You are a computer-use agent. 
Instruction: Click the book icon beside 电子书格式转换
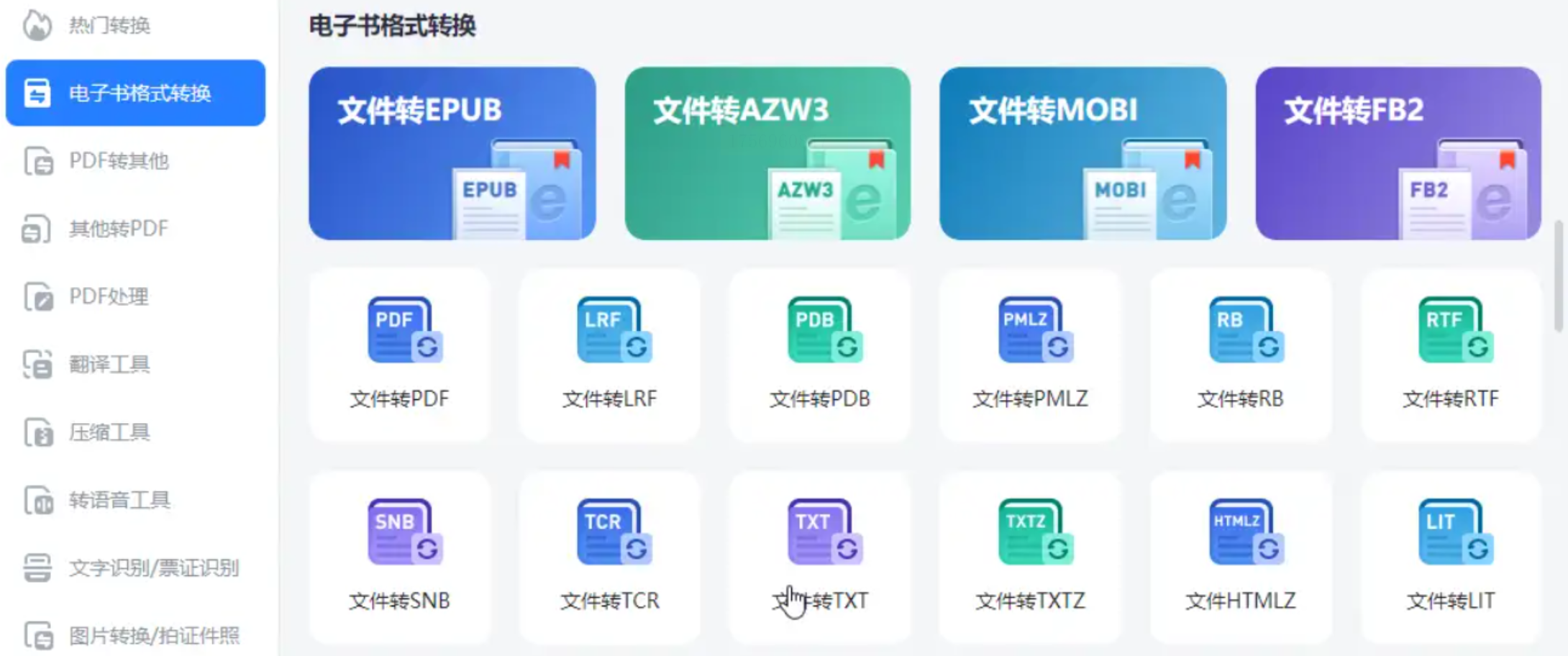click(37, 93)
